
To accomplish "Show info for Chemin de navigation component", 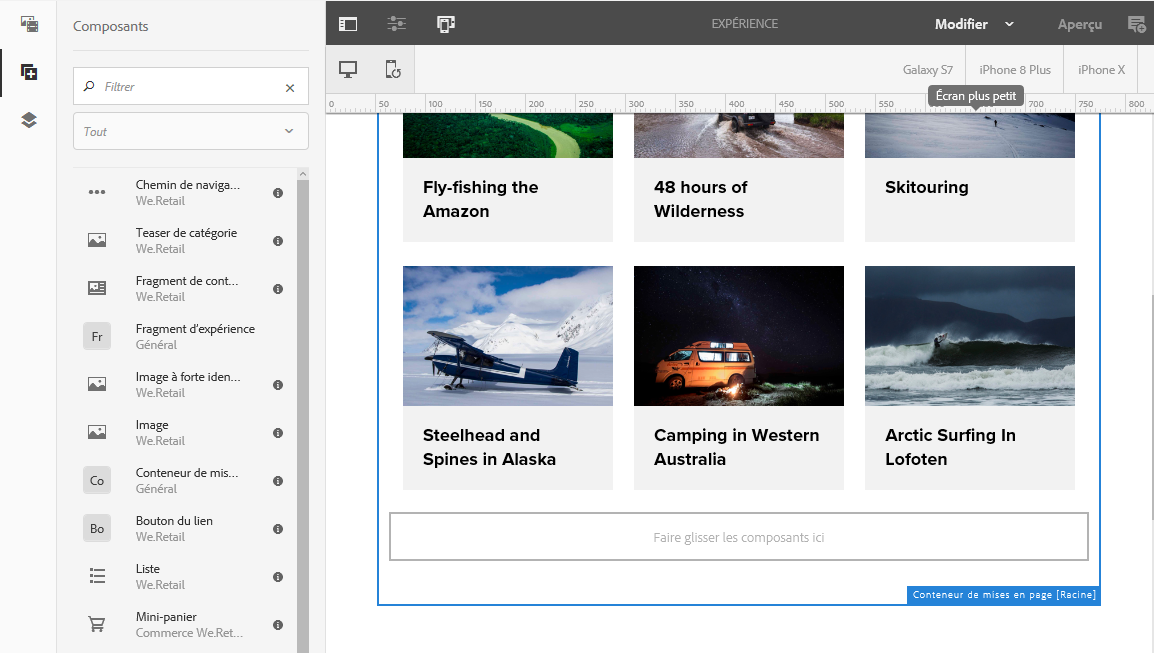I will tap(278, 193).
